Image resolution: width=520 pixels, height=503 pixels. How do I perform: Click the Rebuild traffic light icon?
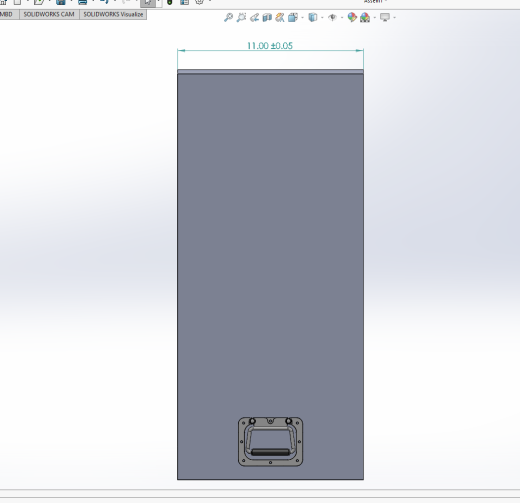pyautogui.click(x=170, y=2)
